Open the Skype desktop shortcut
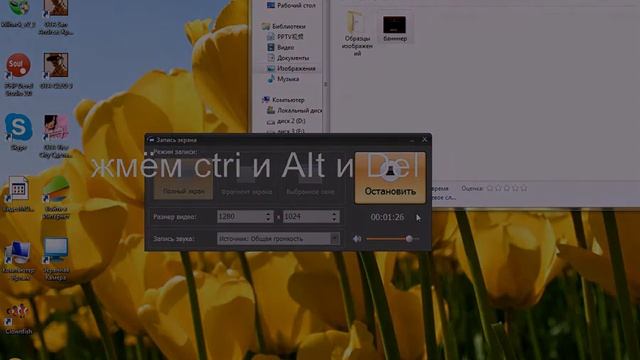This screenshot has width=640, height=360. point(18,132)
